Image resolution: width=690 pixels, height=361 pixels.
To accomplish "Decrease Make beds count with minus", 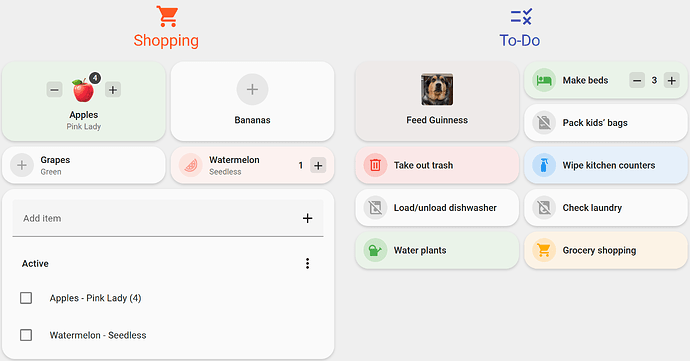I will 637,80.
